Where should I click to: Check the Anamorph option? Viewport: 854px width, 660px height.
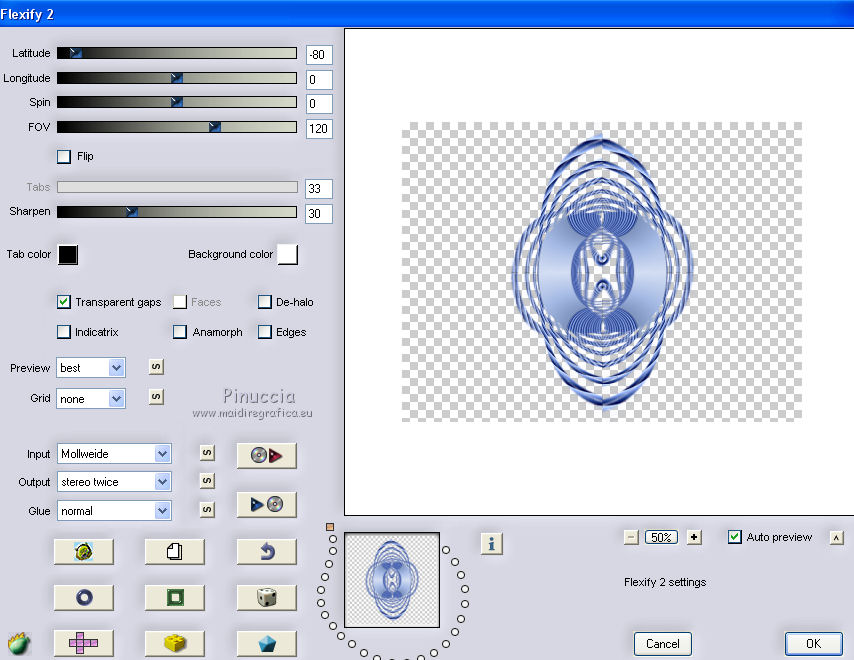pyautogui.click(x=180, y=332)
